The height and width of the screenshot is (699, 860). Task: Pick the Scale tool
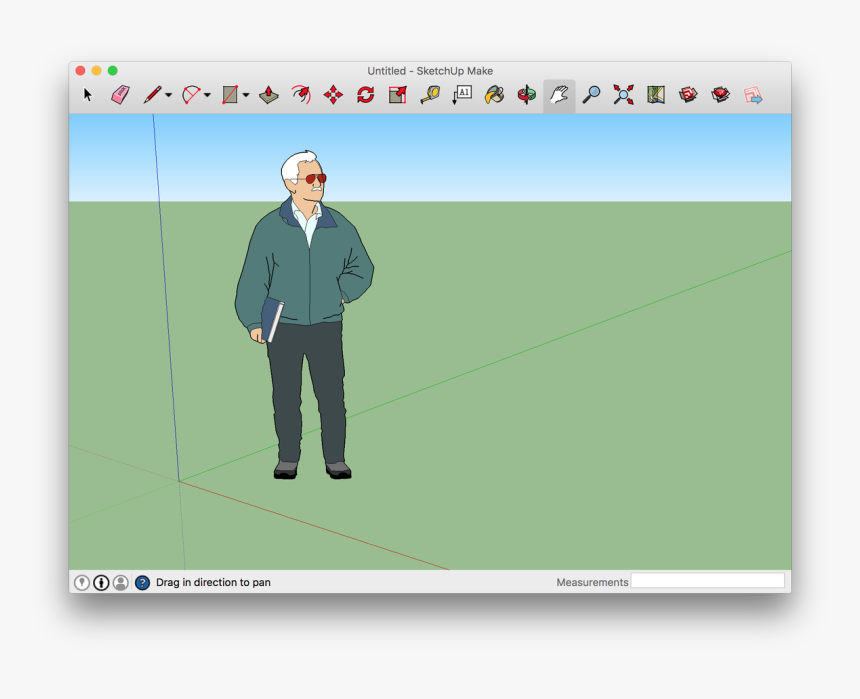click(398, 95)
